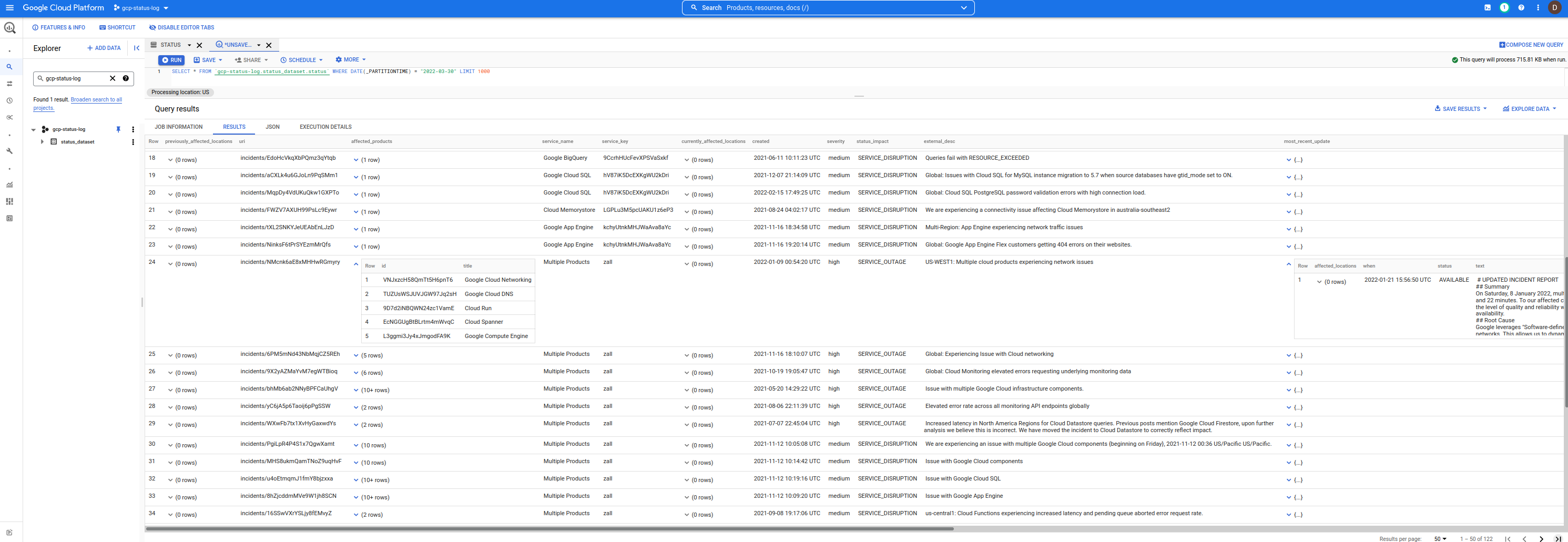1568x542 pixels.
Task: Switch to the STATUS editor tab
Action: click(x=166, y=45)
